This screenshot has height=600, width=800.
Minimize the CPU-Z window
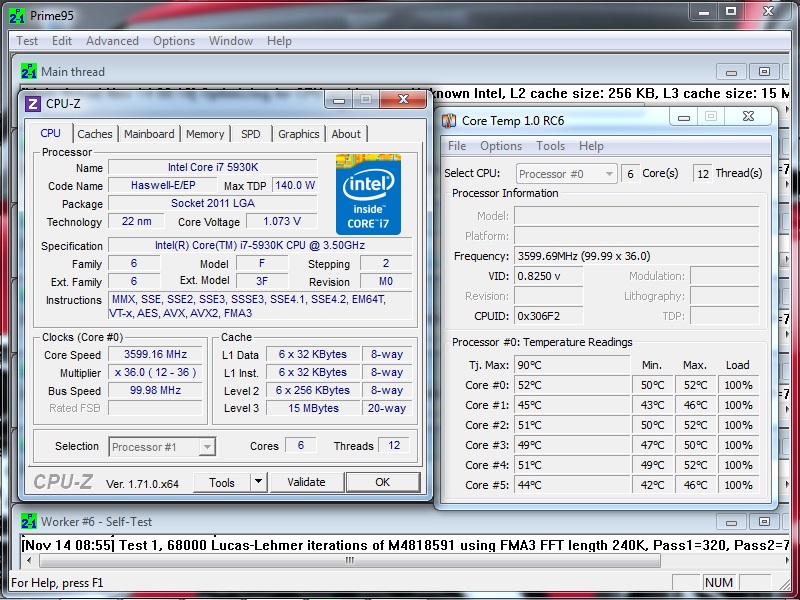tap(339, 99)
